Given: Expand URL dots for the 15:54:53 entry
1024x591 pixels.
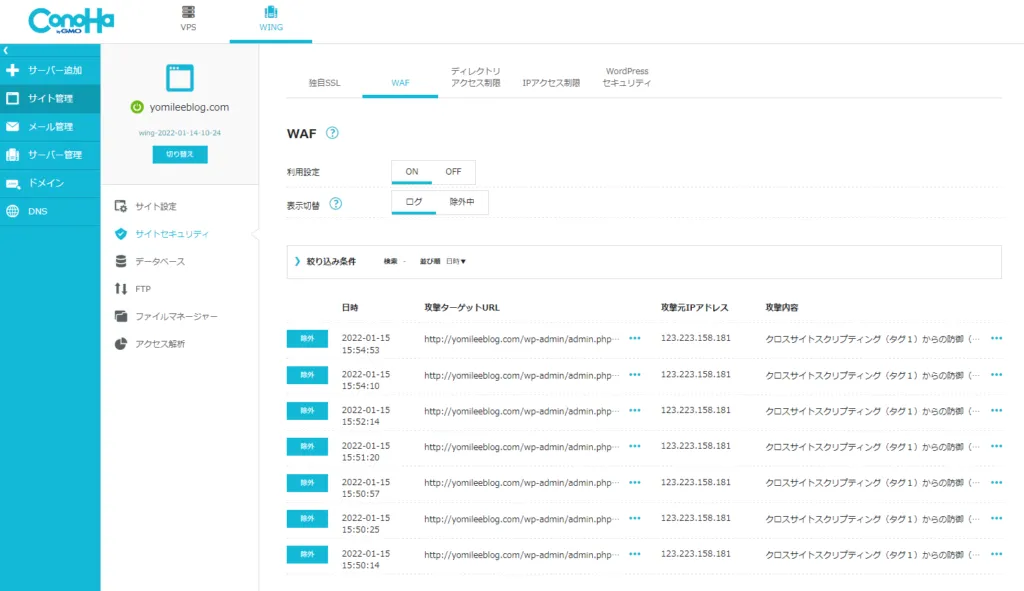Looking at the screenshot, I should (635, 338).
